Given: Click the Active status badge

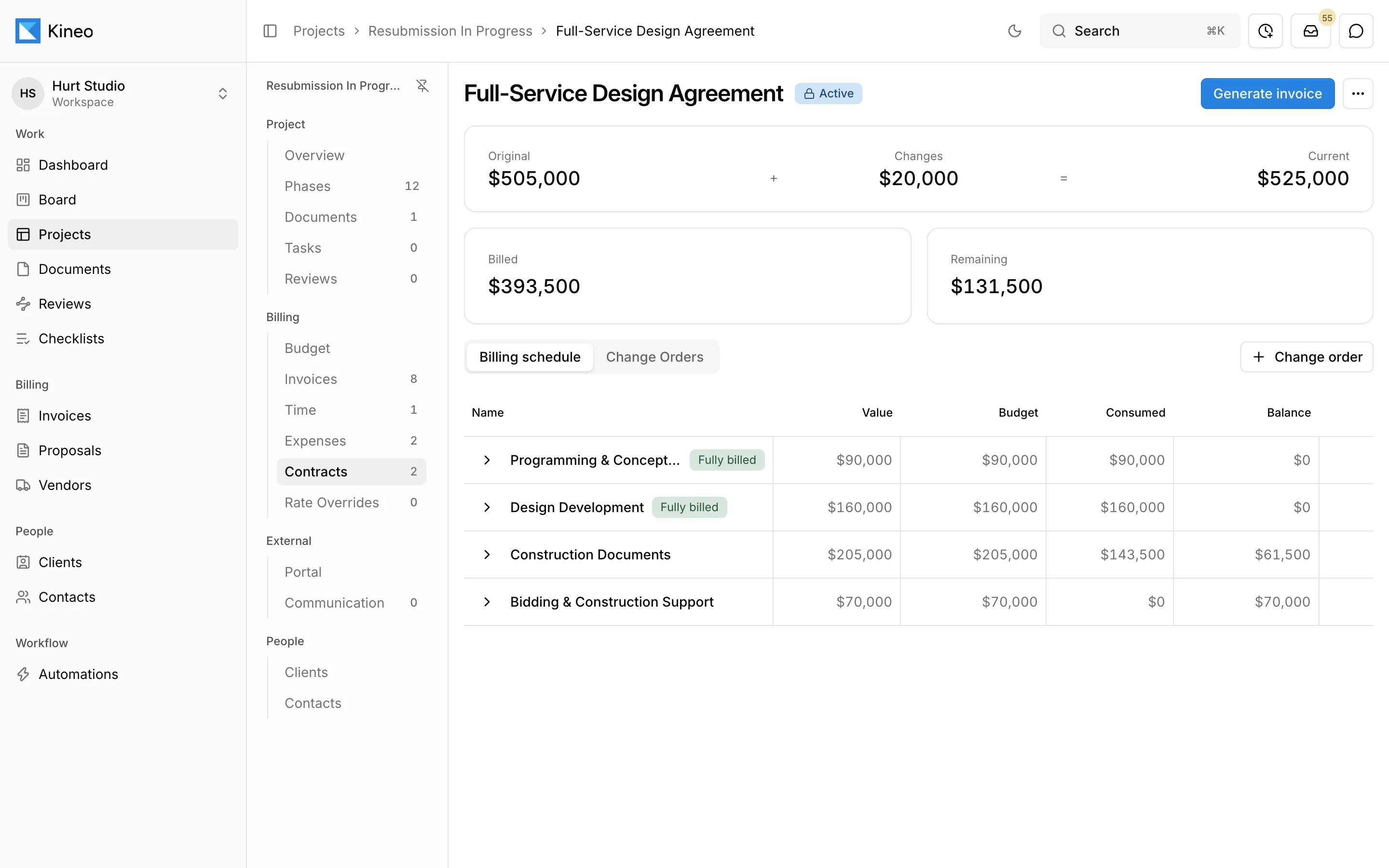Looking at the screenshot, I should point(828,94).
